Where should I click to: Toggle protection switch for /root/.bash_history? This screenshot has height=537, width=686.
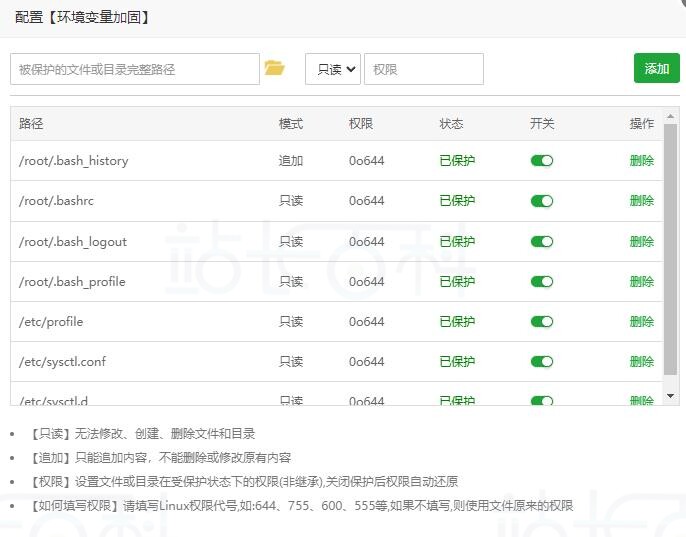[542, 161]
